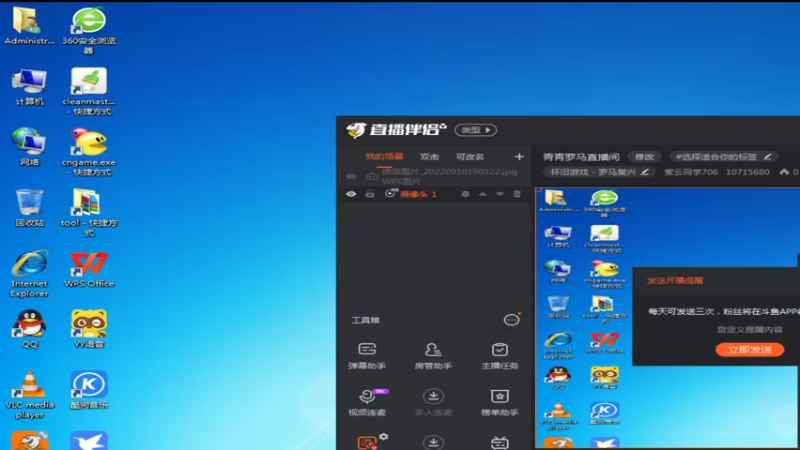This screenshot has height=450, width=800.
Task: Switch to 我的场景 tab
Action: 384,157
